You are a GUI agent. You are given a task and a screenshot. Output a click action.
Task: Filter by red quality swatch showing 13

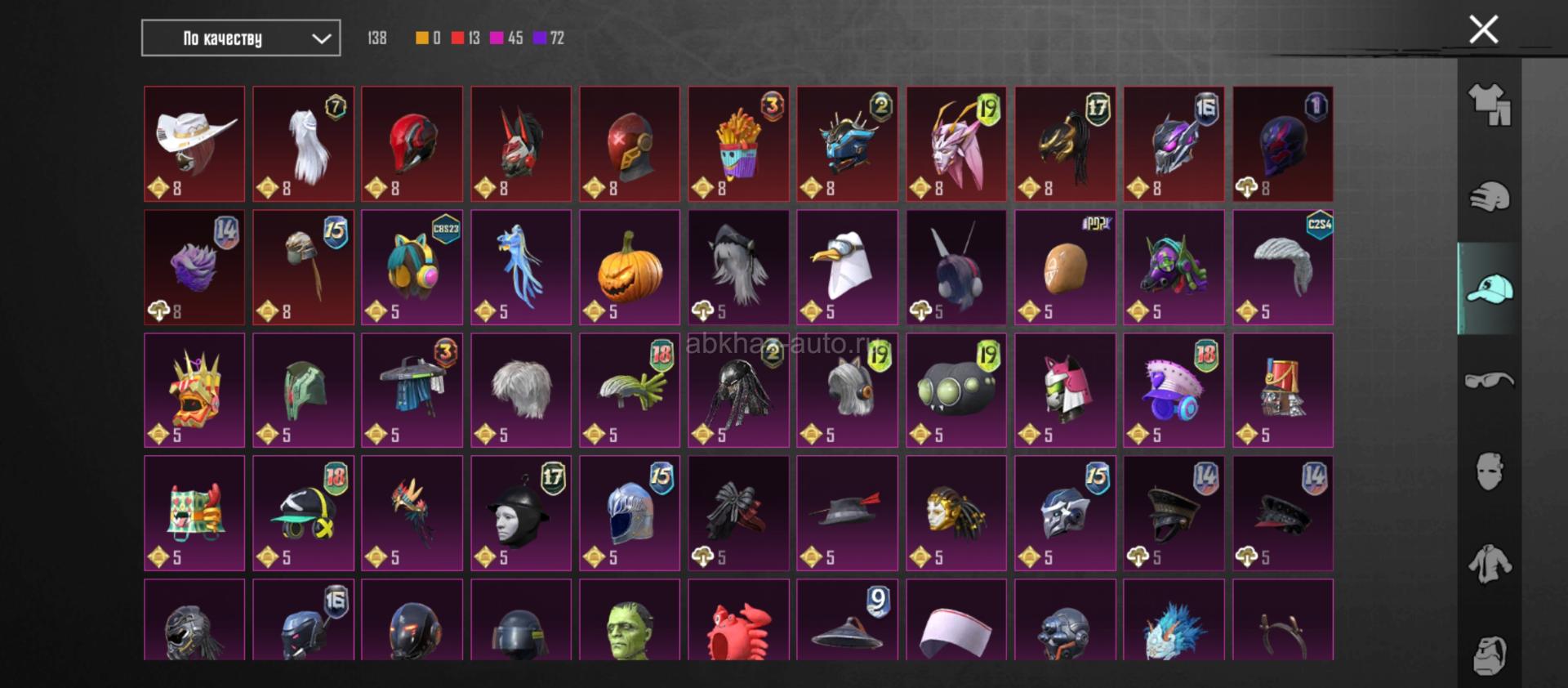pyautogui.click(x=457, y=38)
